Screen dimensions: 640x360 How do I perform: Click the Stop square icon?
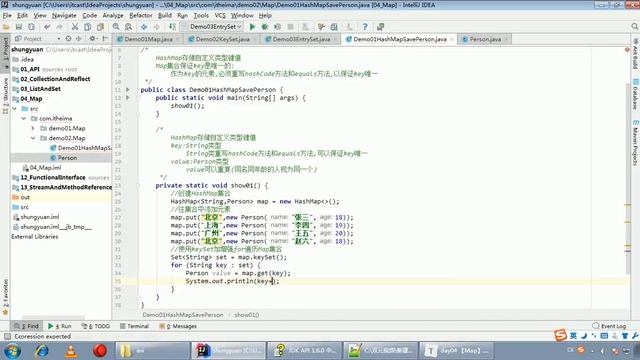290,27
